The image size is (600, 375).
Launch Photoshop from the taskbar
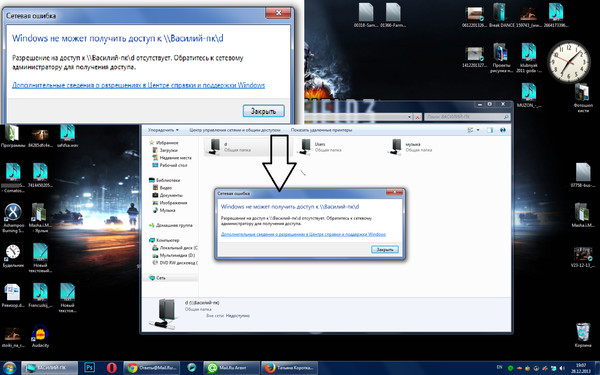coord(90,368)
